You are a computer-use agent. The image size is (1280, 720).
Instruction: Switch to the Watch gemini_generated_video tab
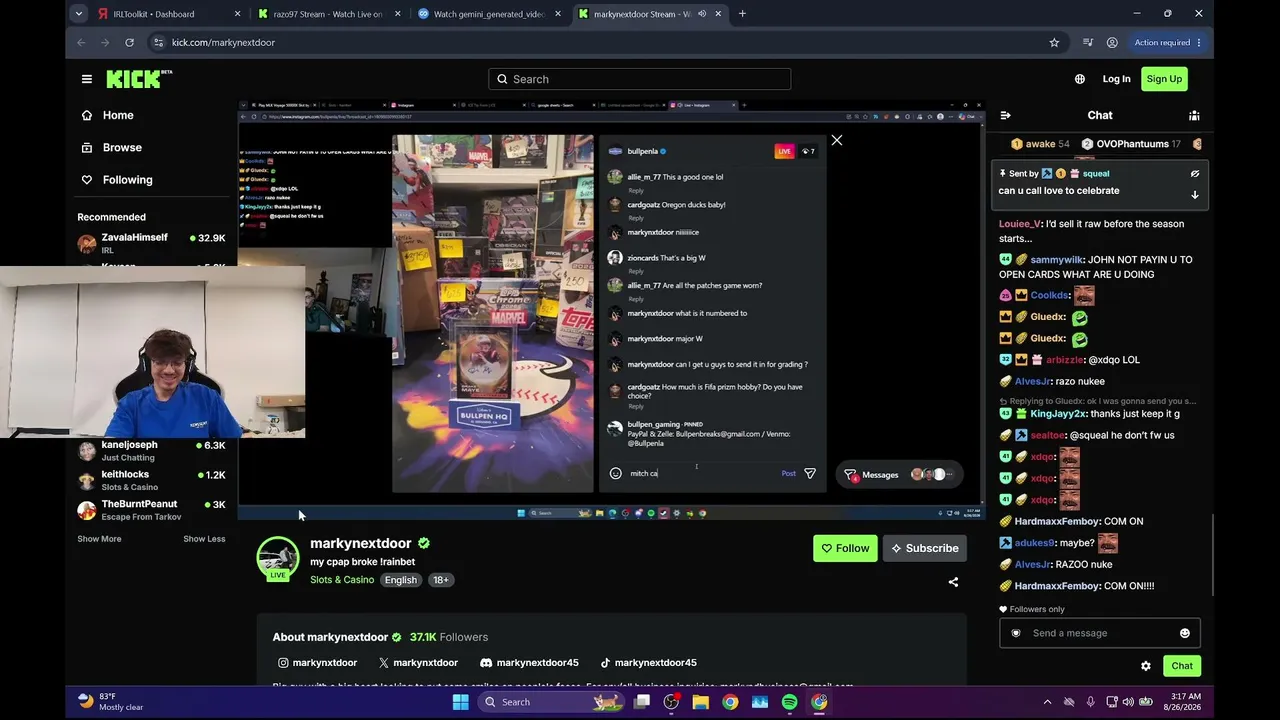point(489,14)
